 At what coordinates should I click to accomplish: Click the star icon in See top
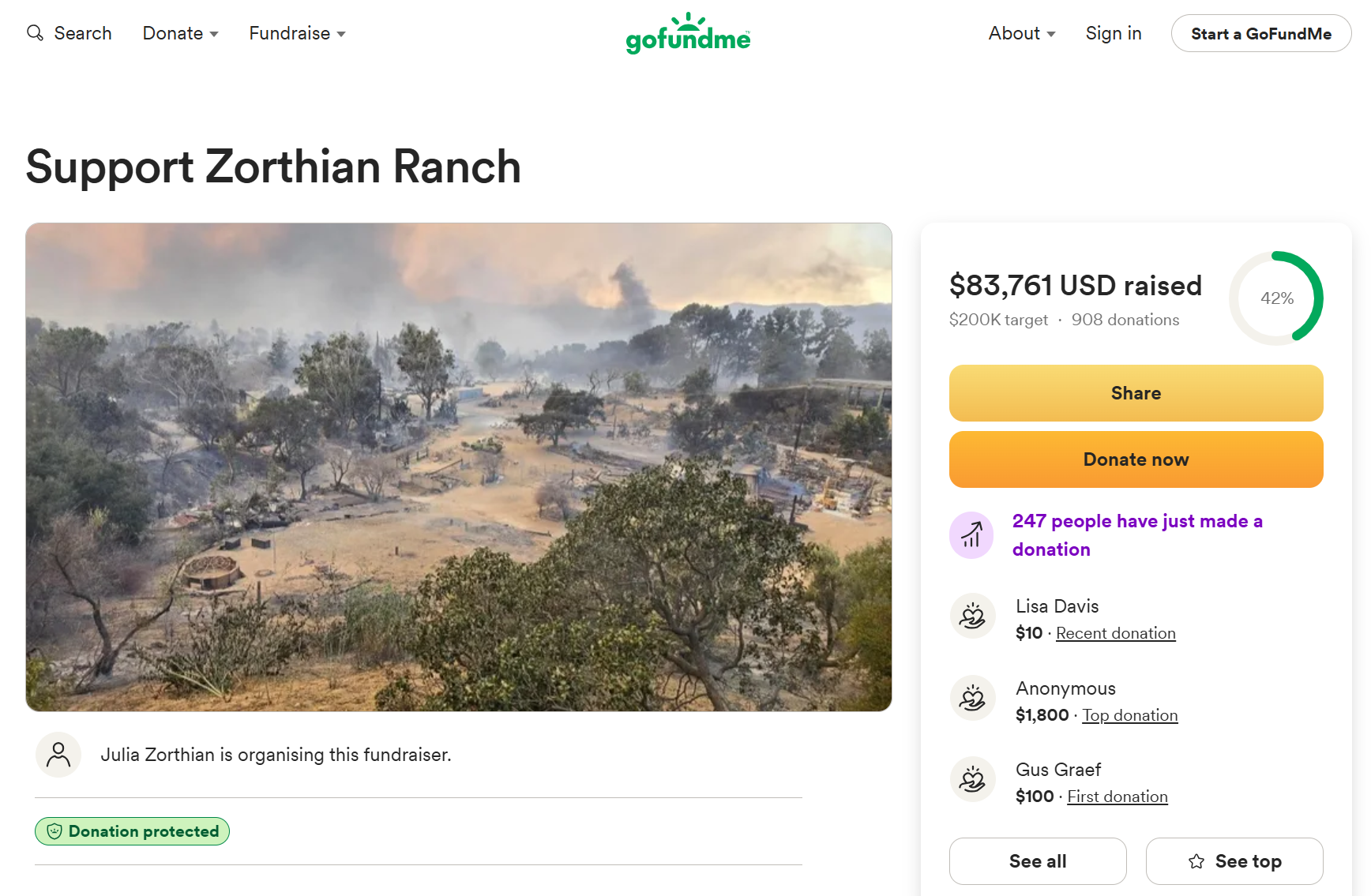click(x=1196, y=861)
